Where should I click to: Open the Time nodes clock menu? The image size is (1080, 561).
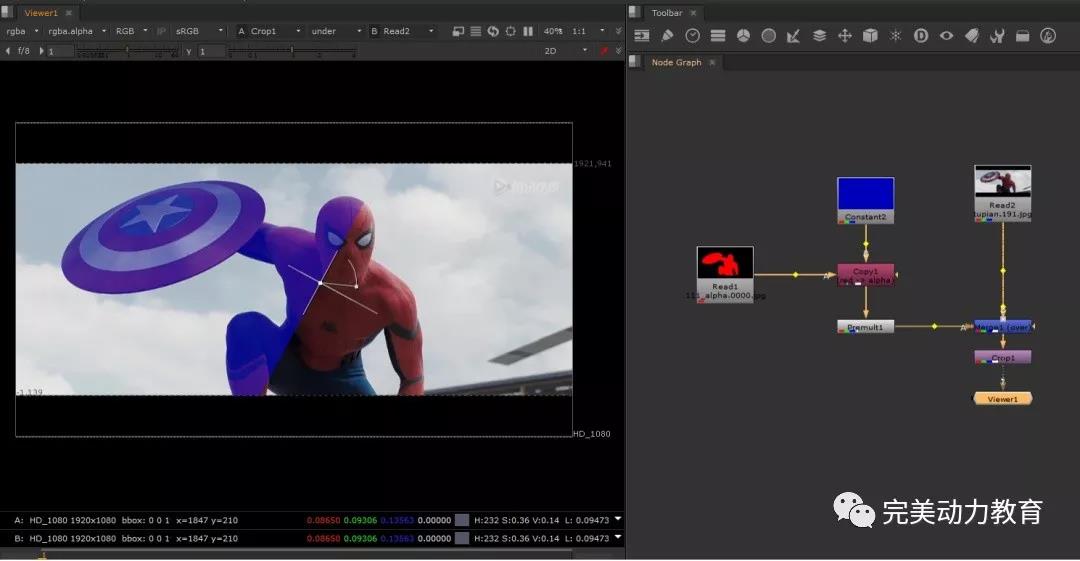692,36
